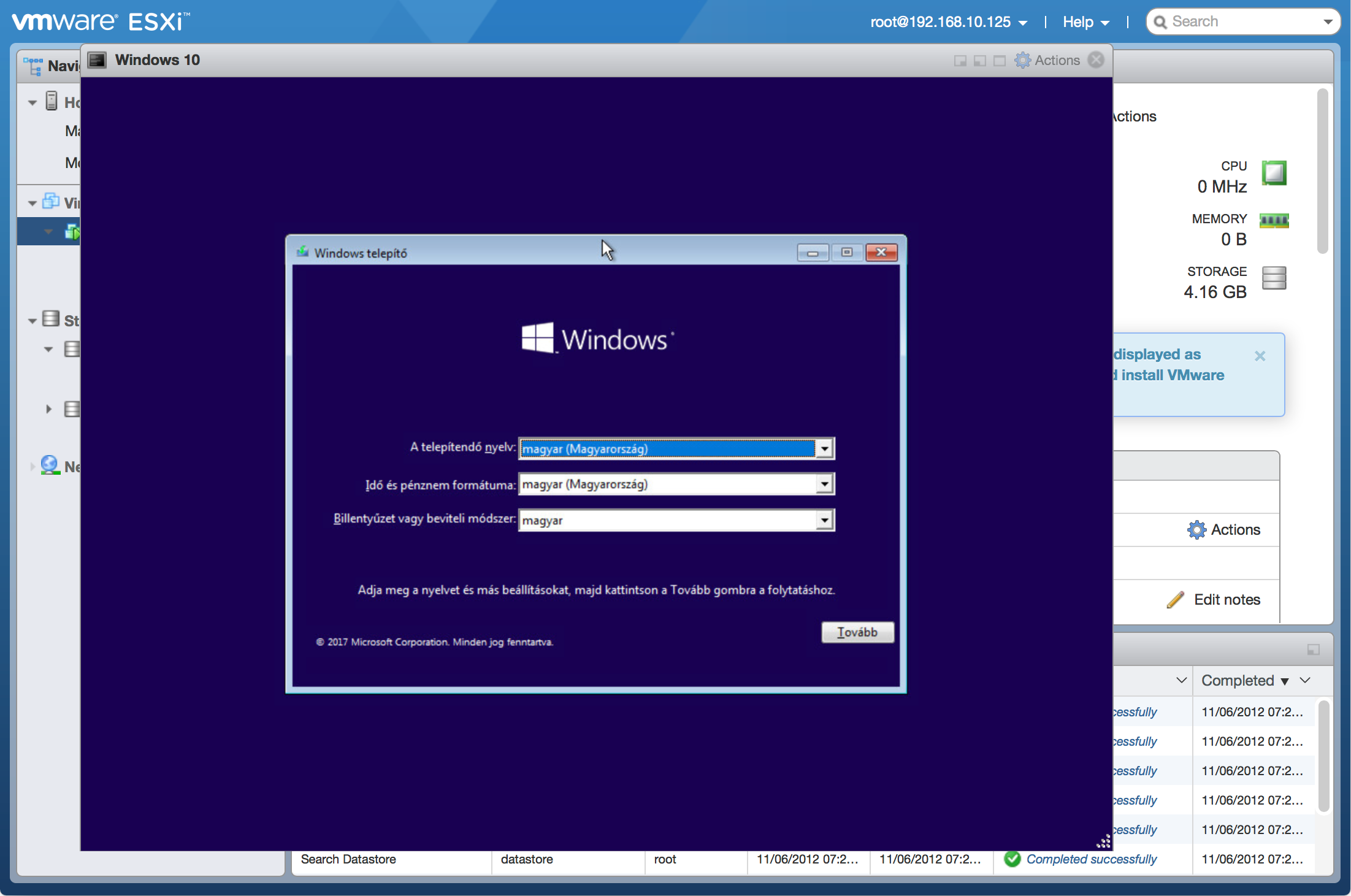Click the green check icon for Search Datastore
This screenshot has width=1351, height=896.
click(x=1012, y=859)
